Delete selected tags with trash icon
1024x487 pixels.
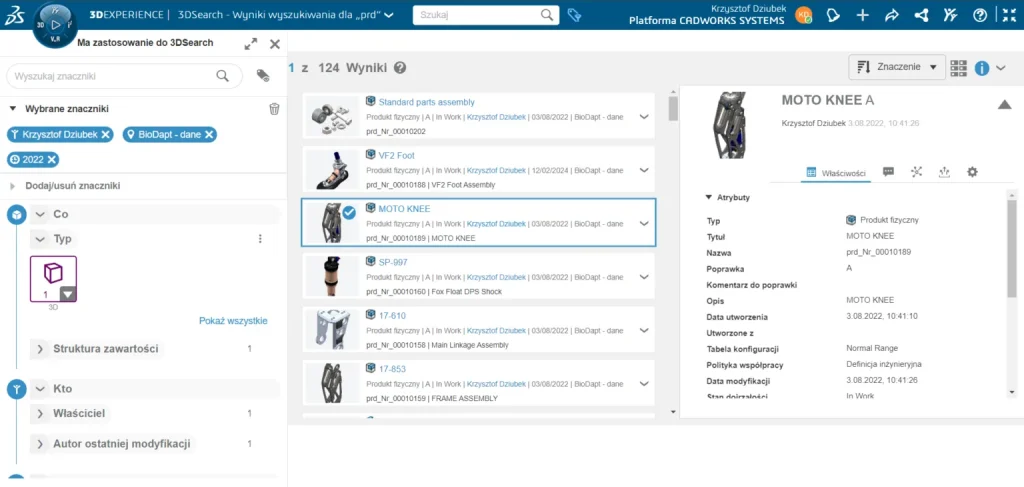click(x=274, y=108)
